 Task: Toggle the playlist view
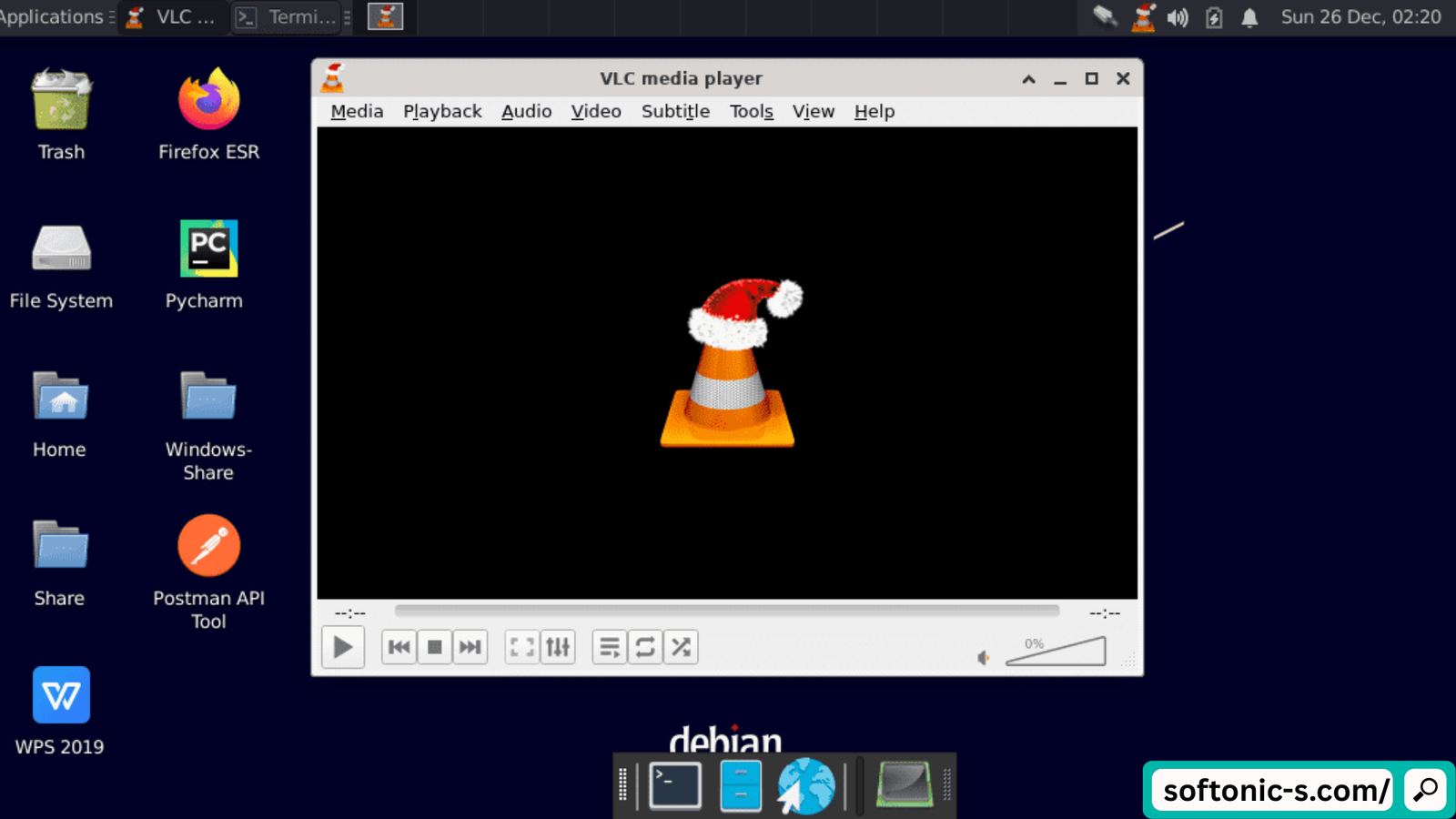click(x=610, y=647)
